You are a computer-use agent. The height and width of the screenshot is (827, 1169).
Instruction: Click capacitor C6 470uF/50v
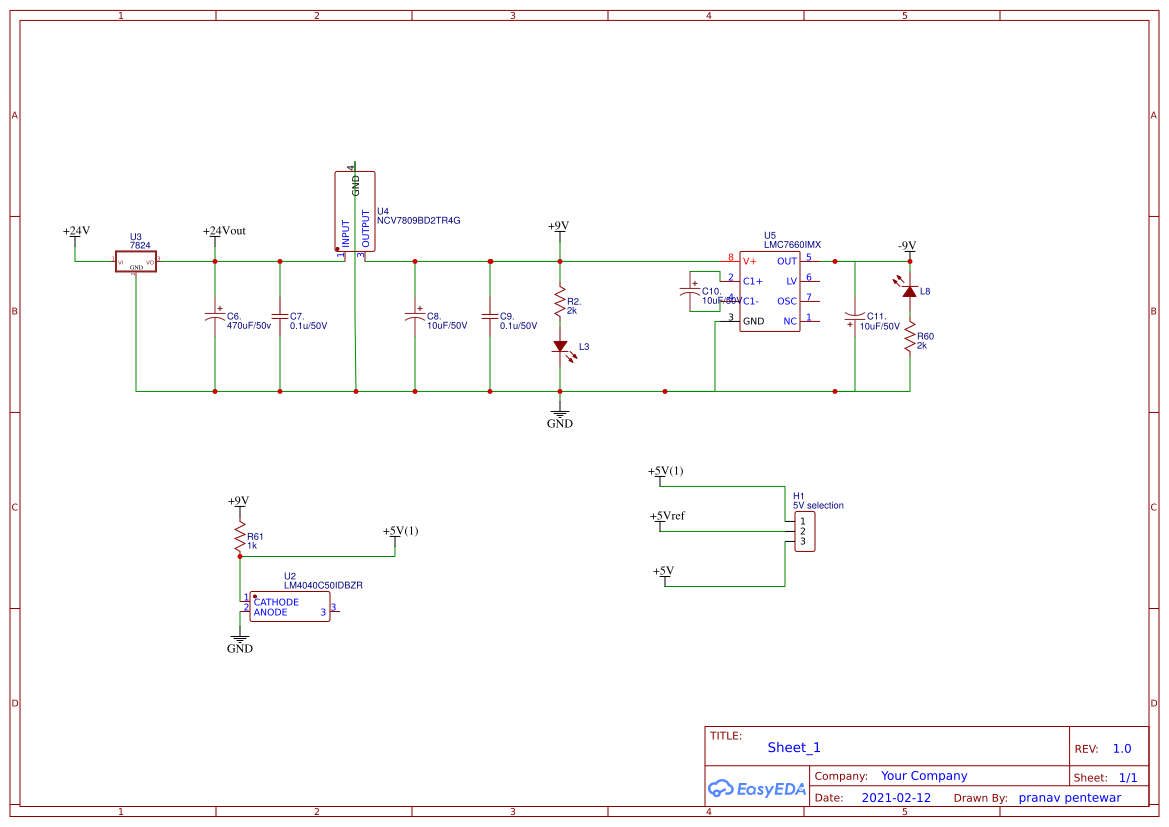pyautogui.click(x=213, y=318)
